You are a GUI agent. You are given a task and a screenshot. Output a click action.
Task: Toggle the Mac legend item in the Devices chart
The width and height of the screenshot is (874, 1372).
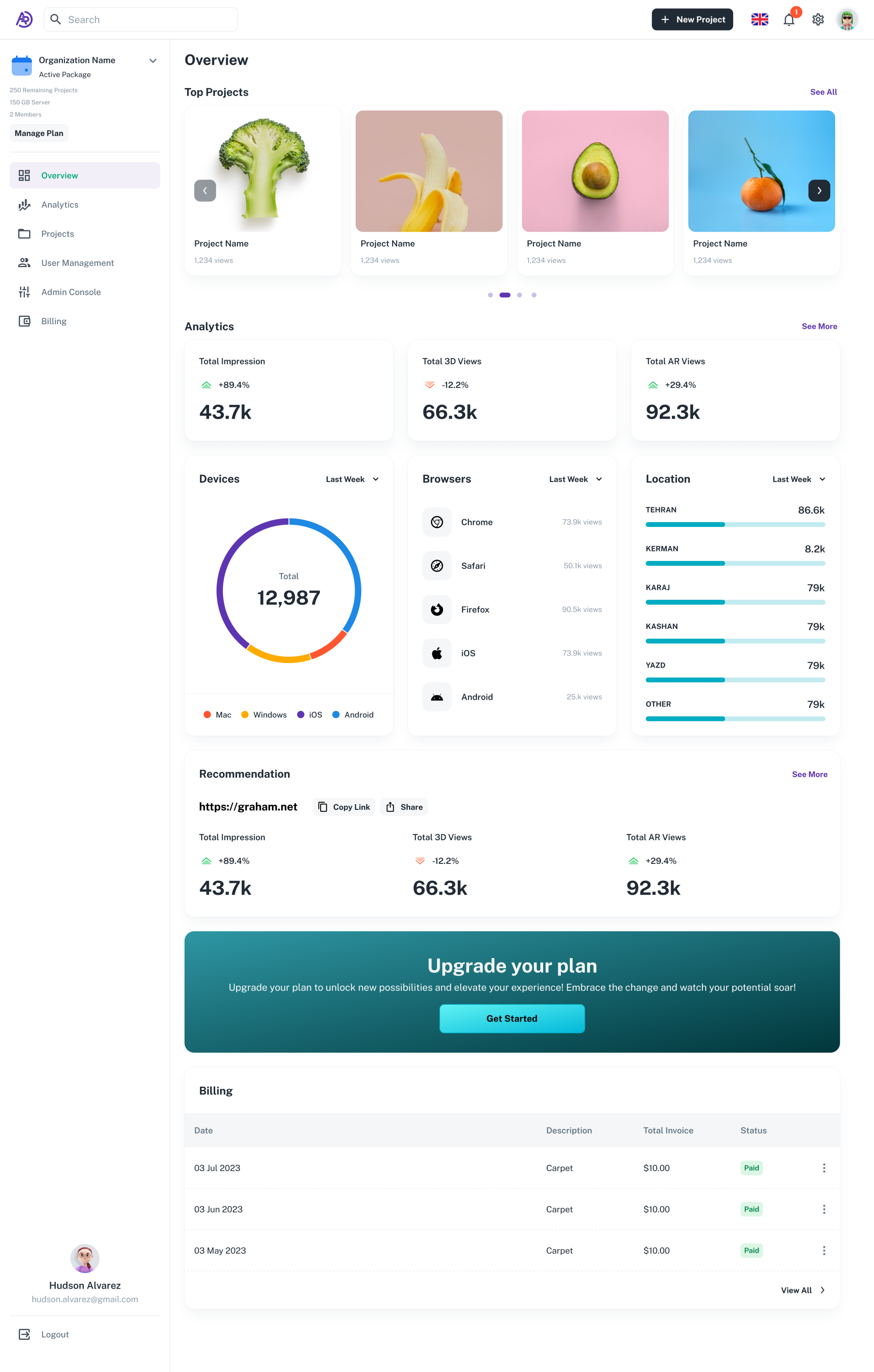[x=217, y=714]
